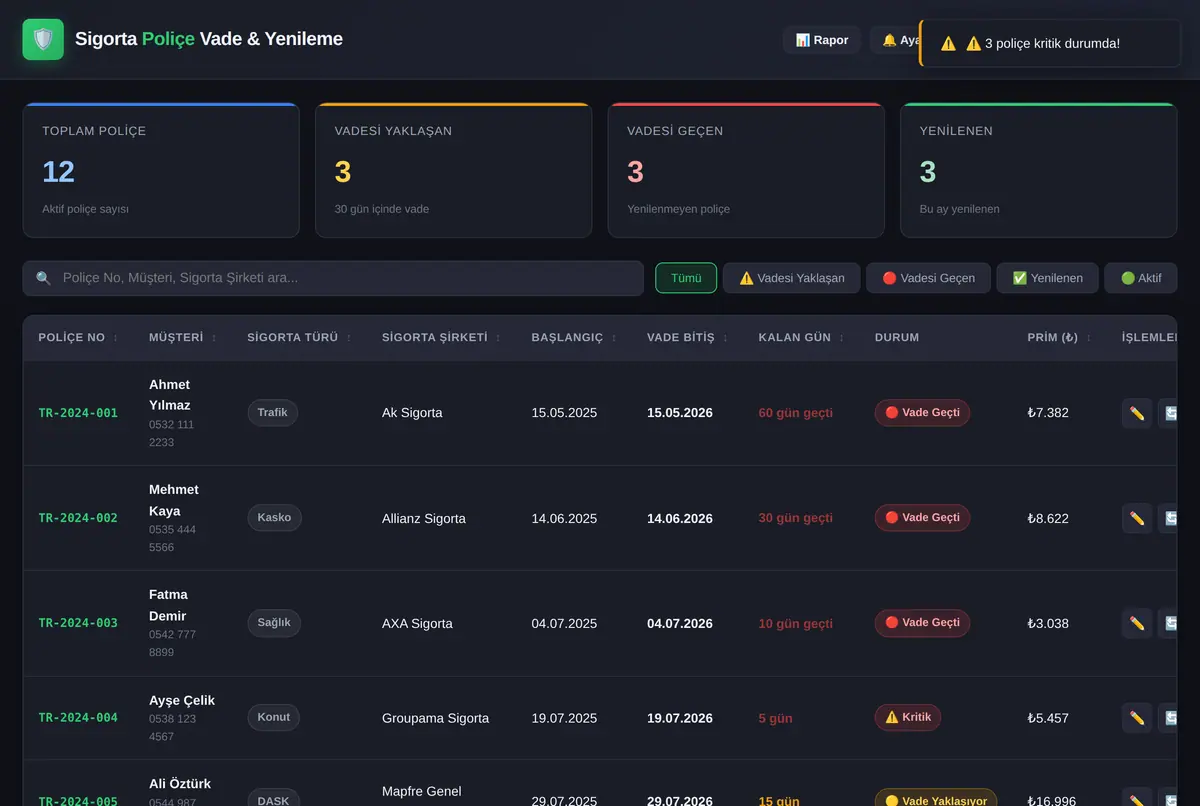Click refresh icon on TR-2024-002 row
Viewport: 1200px width, 806px height.
click(1171, 518)
